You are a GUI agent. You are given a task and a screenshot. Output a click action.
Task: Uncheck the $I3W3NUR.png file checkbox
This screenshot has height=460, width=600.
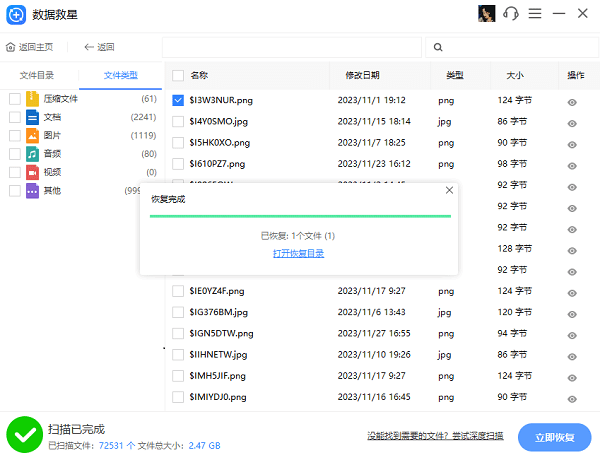pyautogui.click(x=178, y=100)
